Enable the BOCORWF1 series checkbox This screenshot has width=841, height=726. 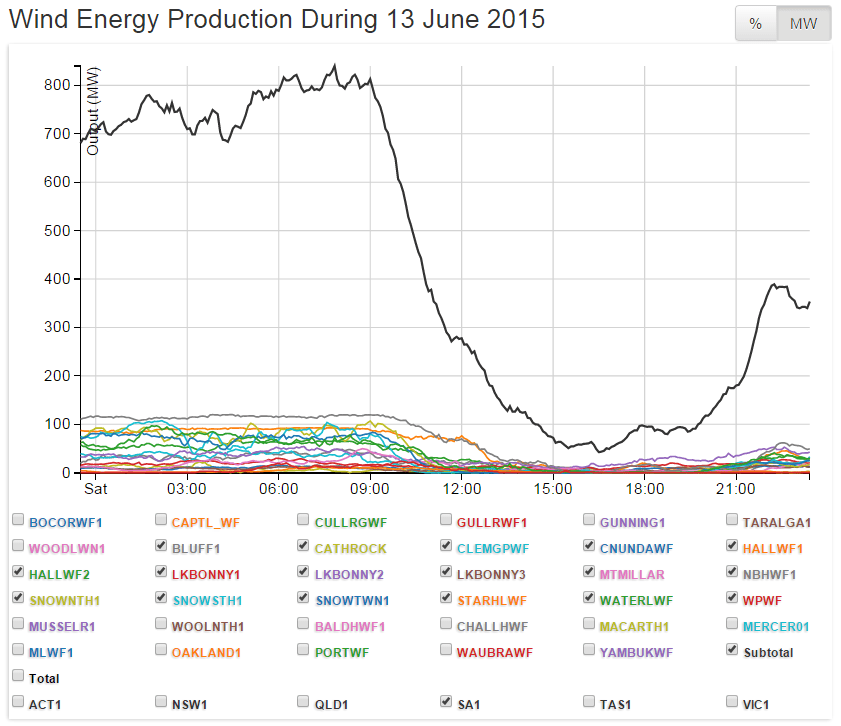pos(18,520)
